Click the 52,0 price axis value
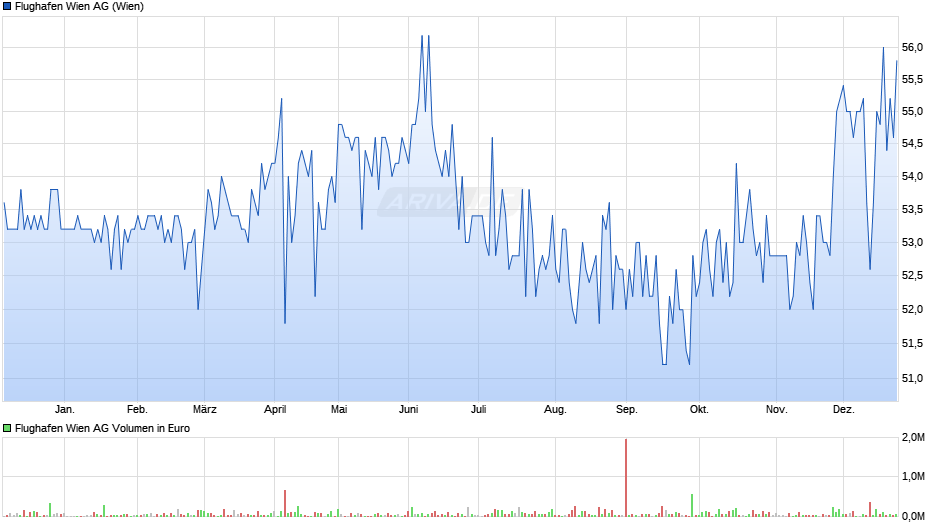 click(912, 309)
